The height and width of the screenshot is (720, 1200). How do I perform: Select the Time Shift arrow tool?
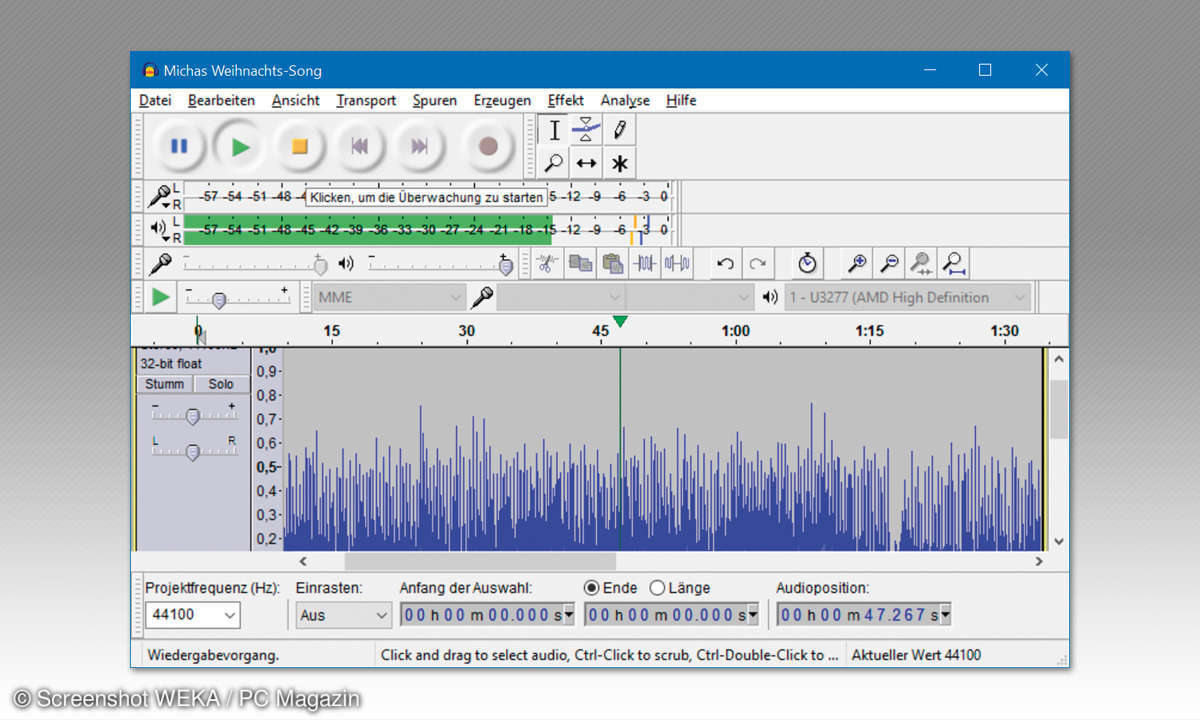click(x=587, y=162)
